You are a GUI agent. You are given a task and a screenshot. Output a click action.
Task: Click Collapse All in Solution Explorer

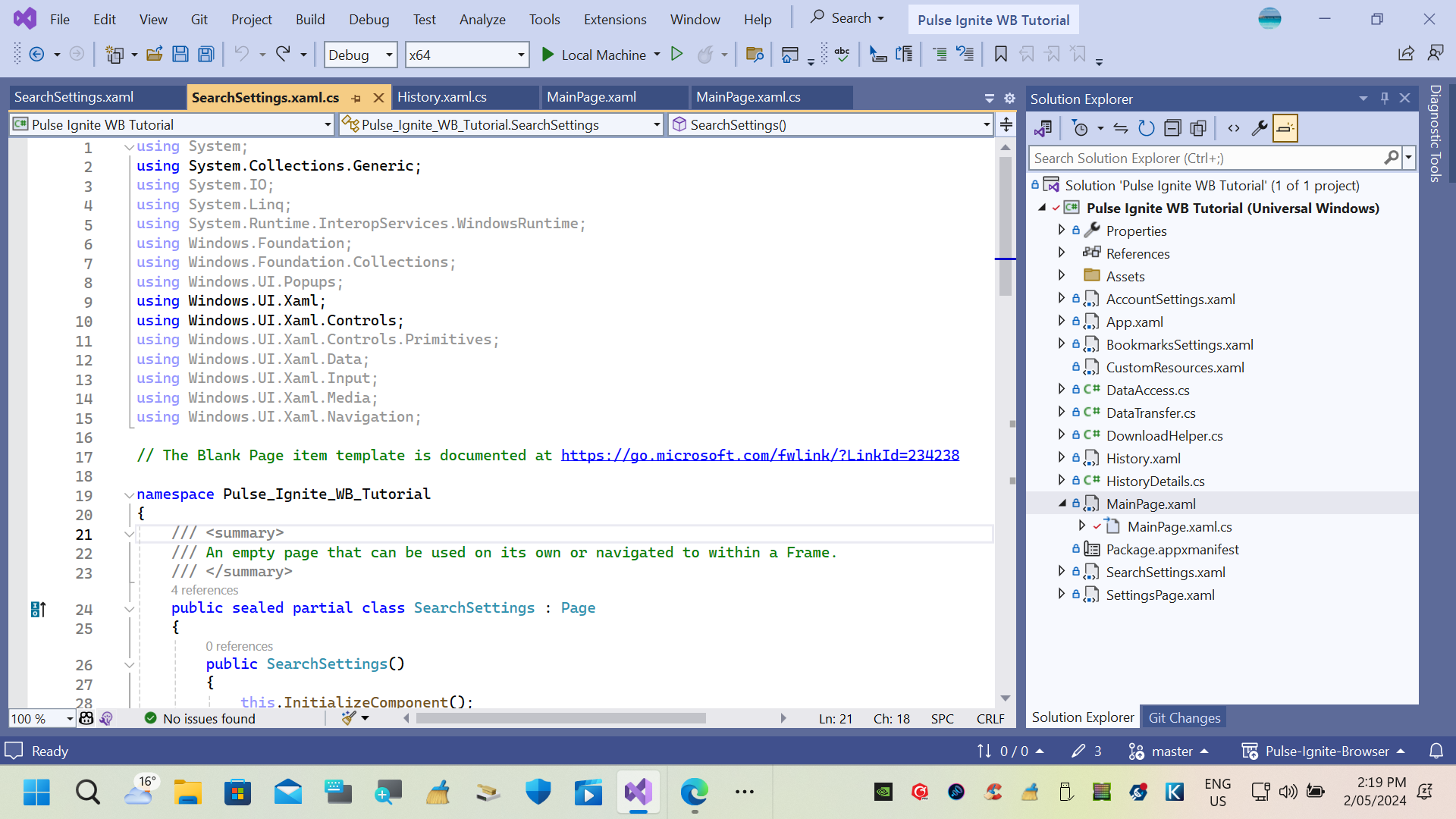tap(1172, 128)
